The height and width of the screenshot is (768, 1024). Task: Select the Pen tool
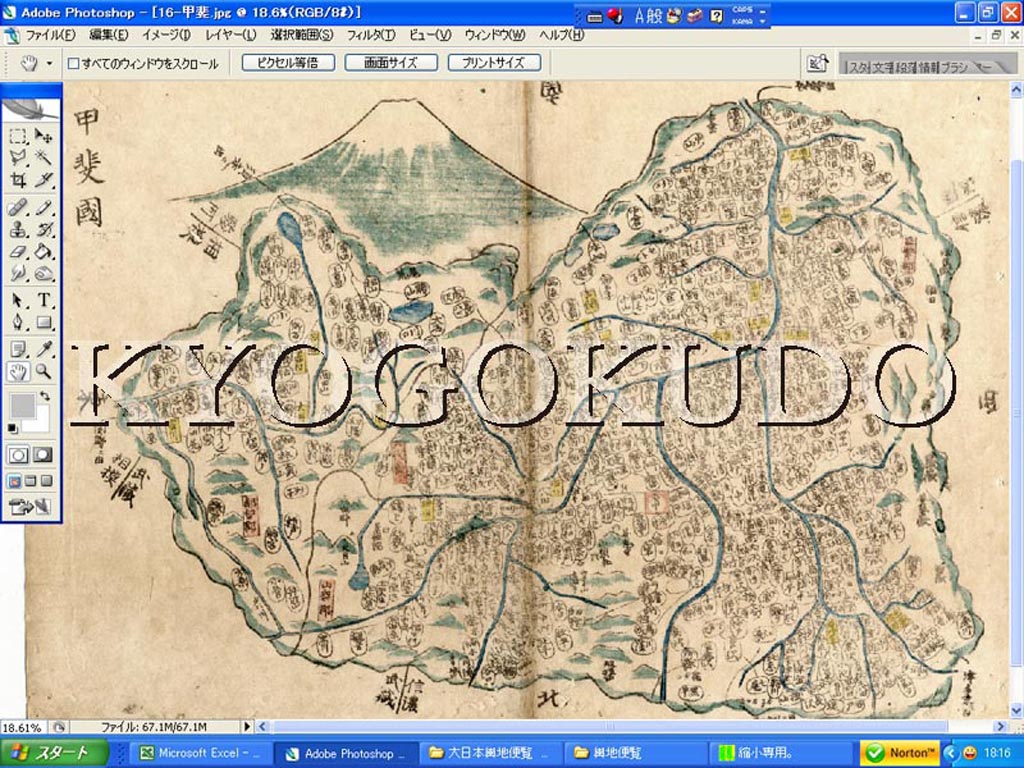pos(18,323)
